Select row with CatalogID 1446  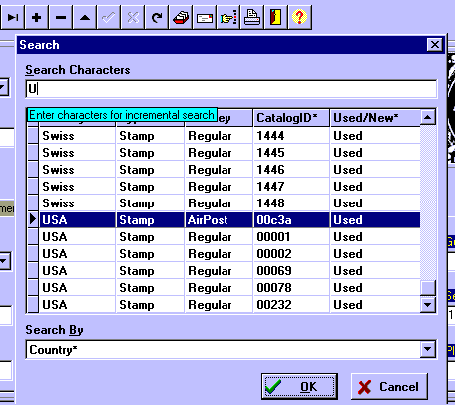tap(223, 170)
